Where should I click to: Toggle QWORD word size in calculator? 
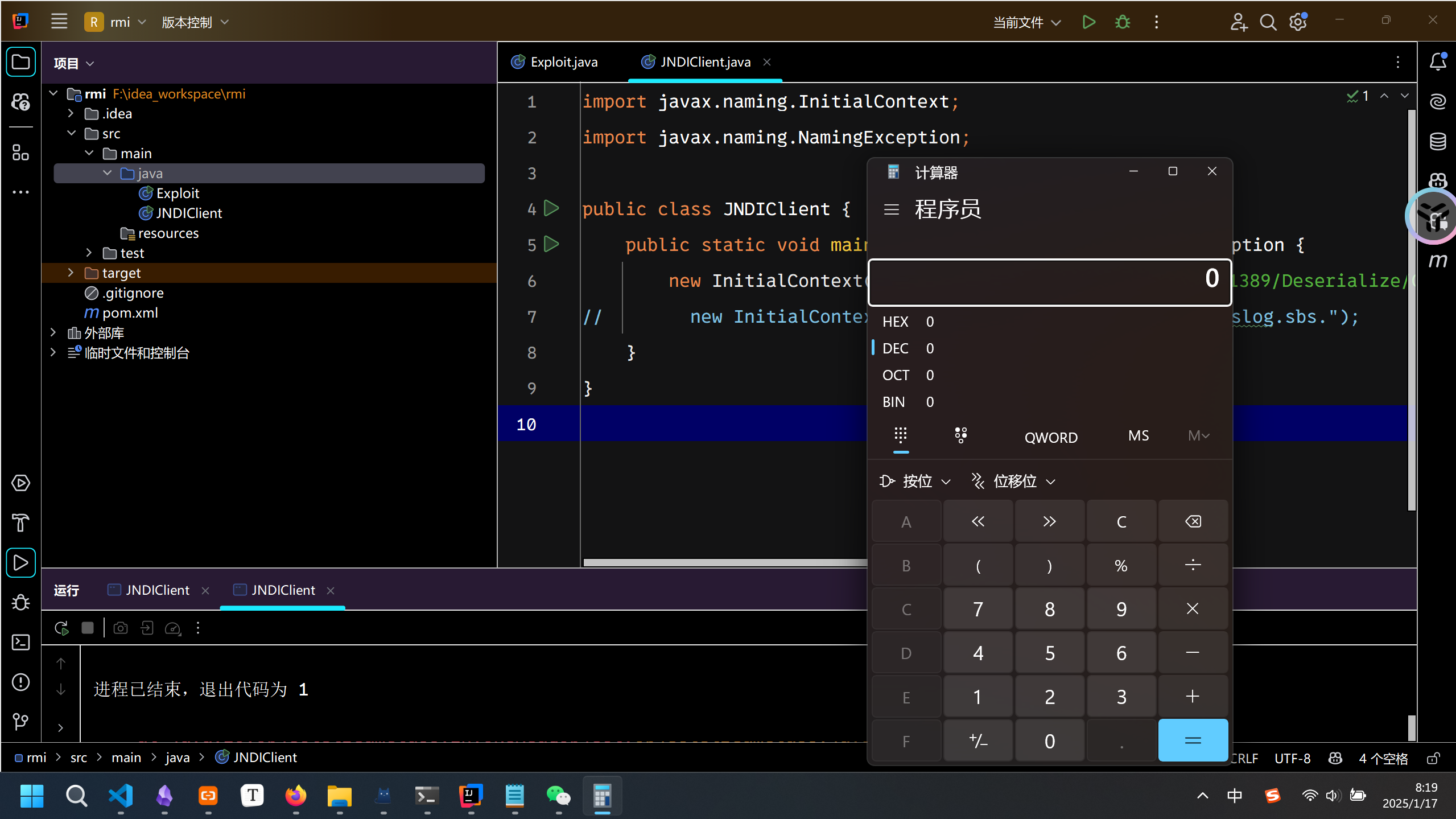coord(1051,437)
